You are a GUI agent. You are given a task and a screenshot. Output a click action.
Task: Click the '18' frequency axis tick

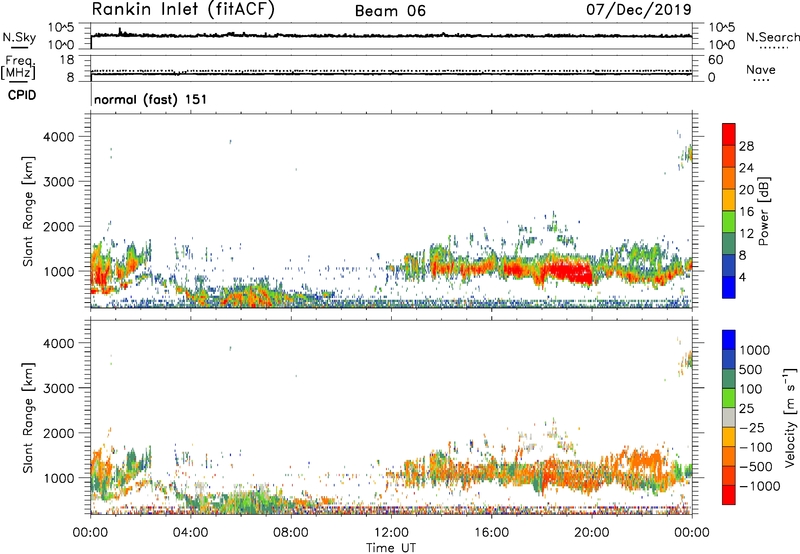click(67, 60)
